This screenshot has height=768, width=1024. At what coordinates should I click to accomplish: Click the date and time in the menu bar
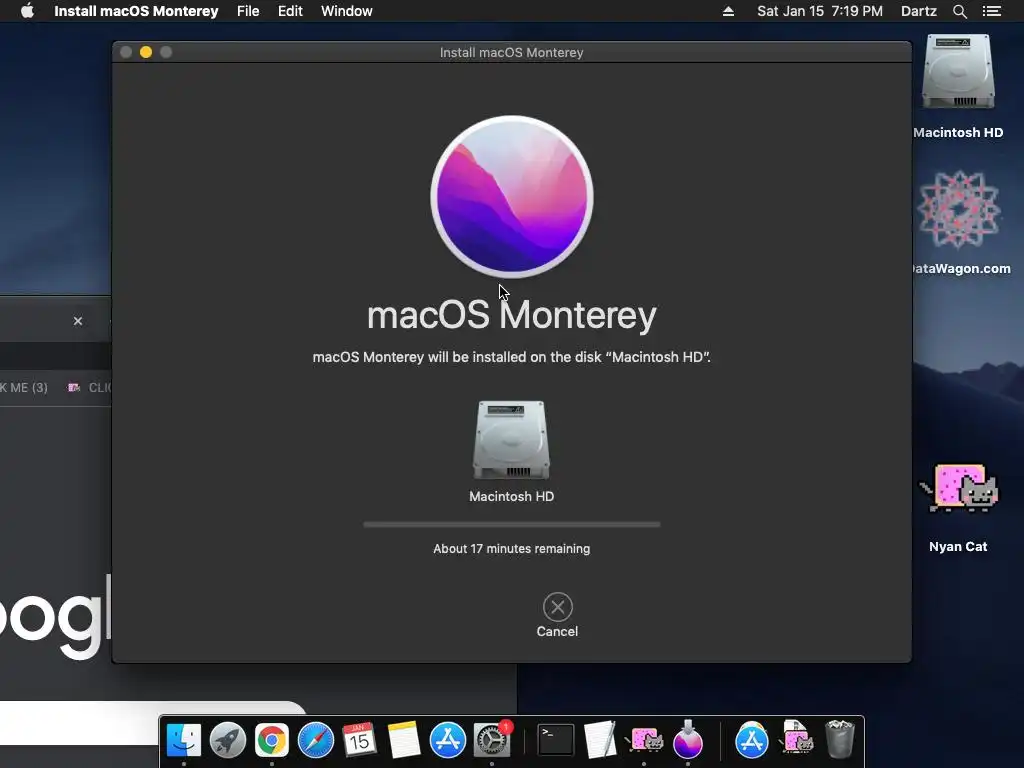(x=820, y=11)
